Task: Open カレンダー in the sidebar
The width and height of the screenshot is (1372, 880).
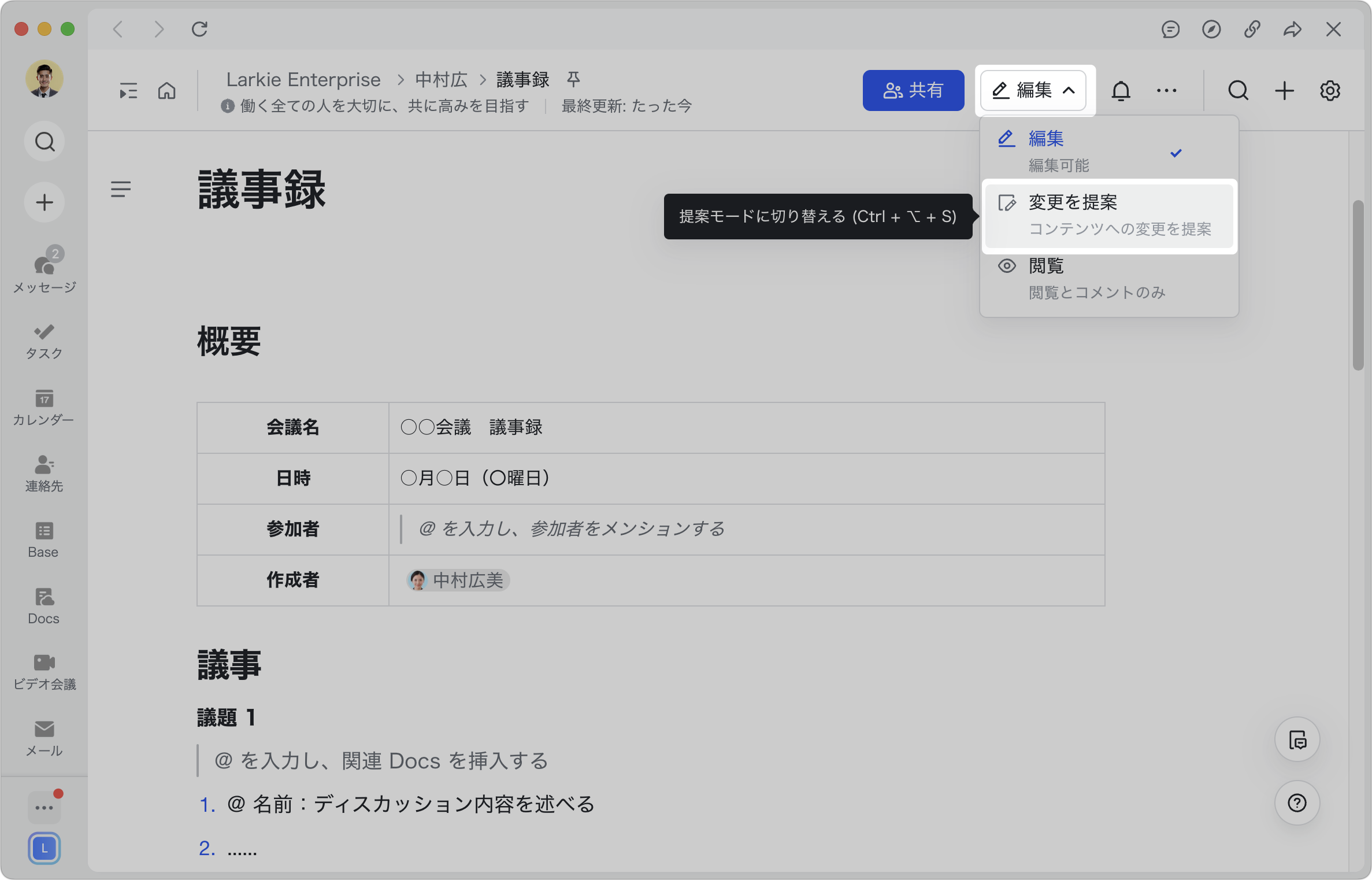Action: pyautogui.click(x=44, y=408)
